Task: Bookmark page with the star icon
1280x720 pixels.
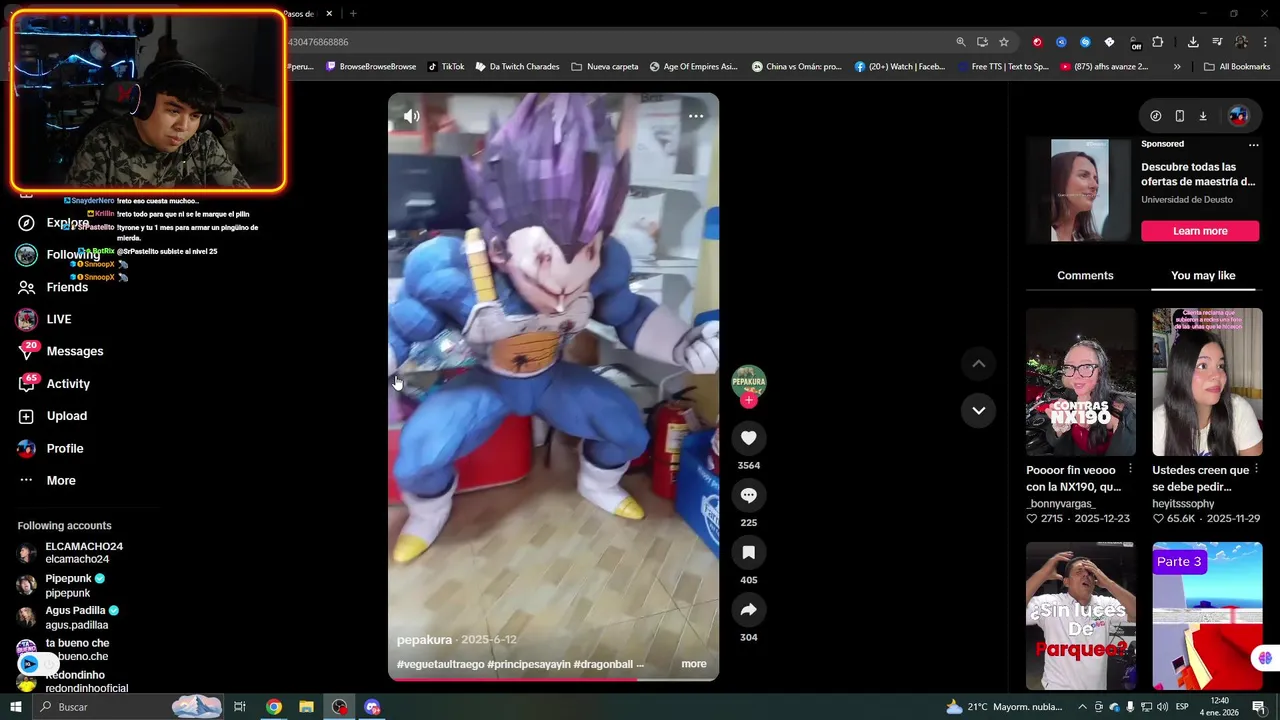Action: [1004, 42]
